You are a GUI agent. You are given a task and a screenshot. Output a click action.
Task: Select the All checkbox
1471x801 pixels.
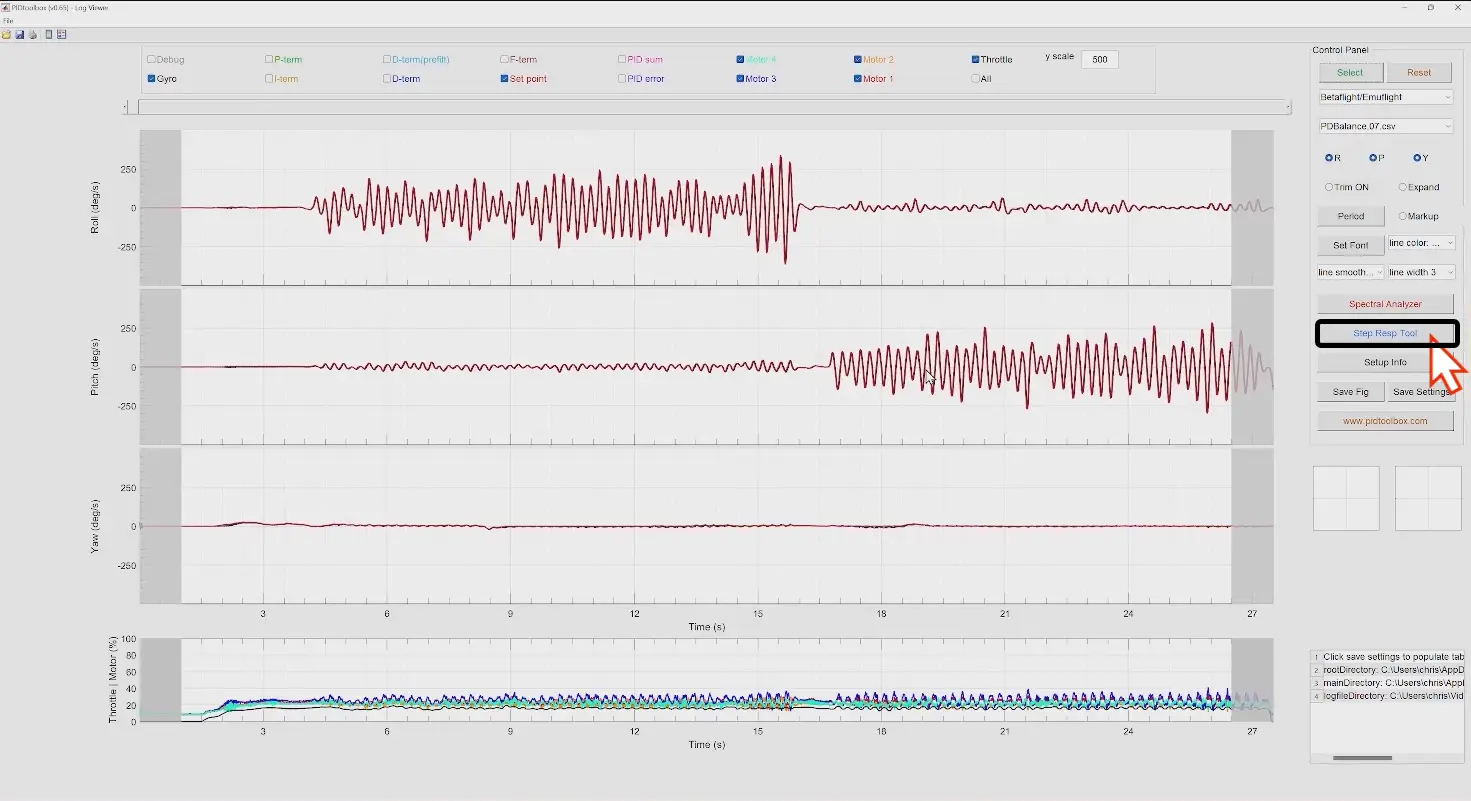coord(976,79)
